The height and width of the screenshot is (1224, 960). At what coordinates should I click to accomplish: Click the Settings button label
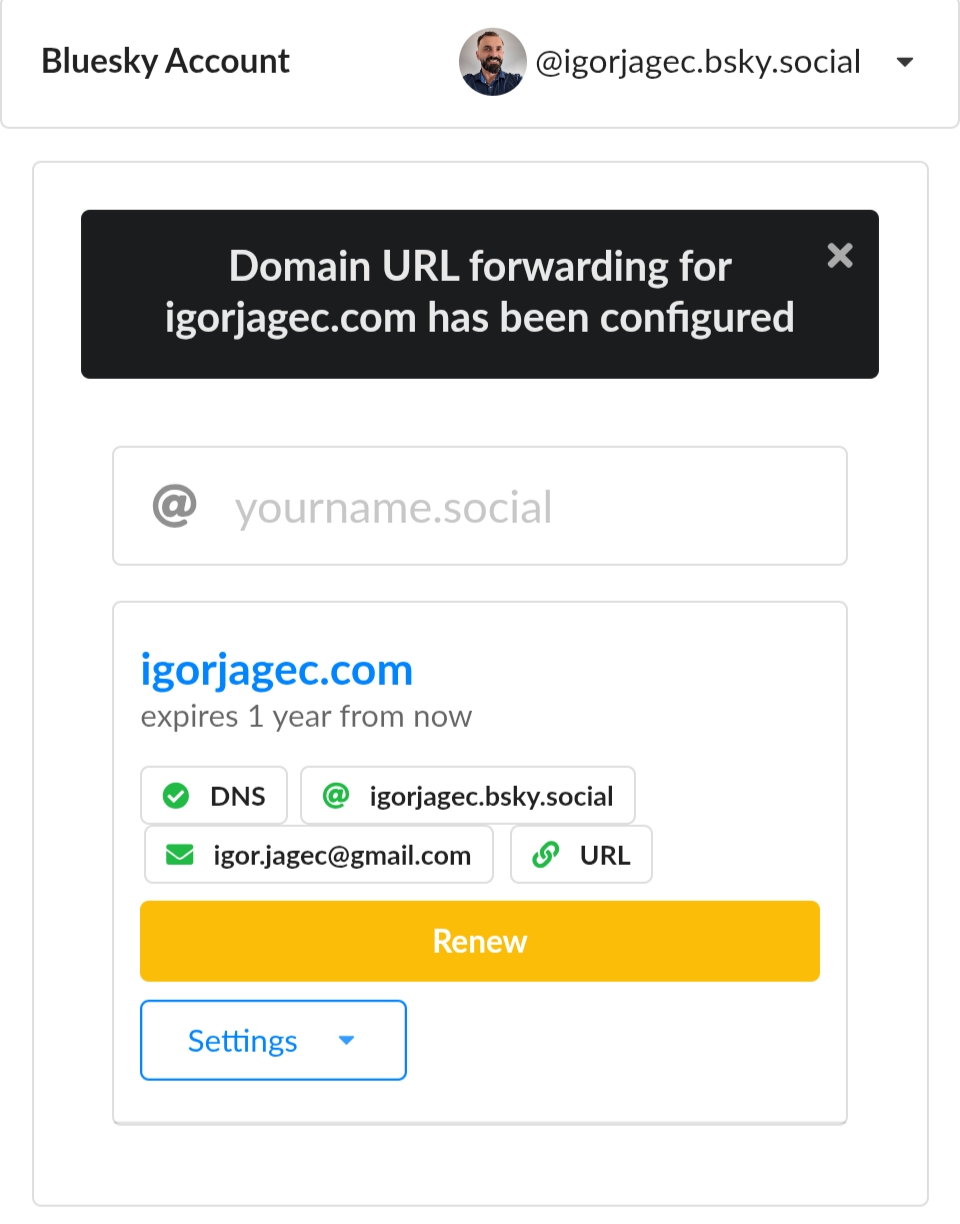[243, 1040]
